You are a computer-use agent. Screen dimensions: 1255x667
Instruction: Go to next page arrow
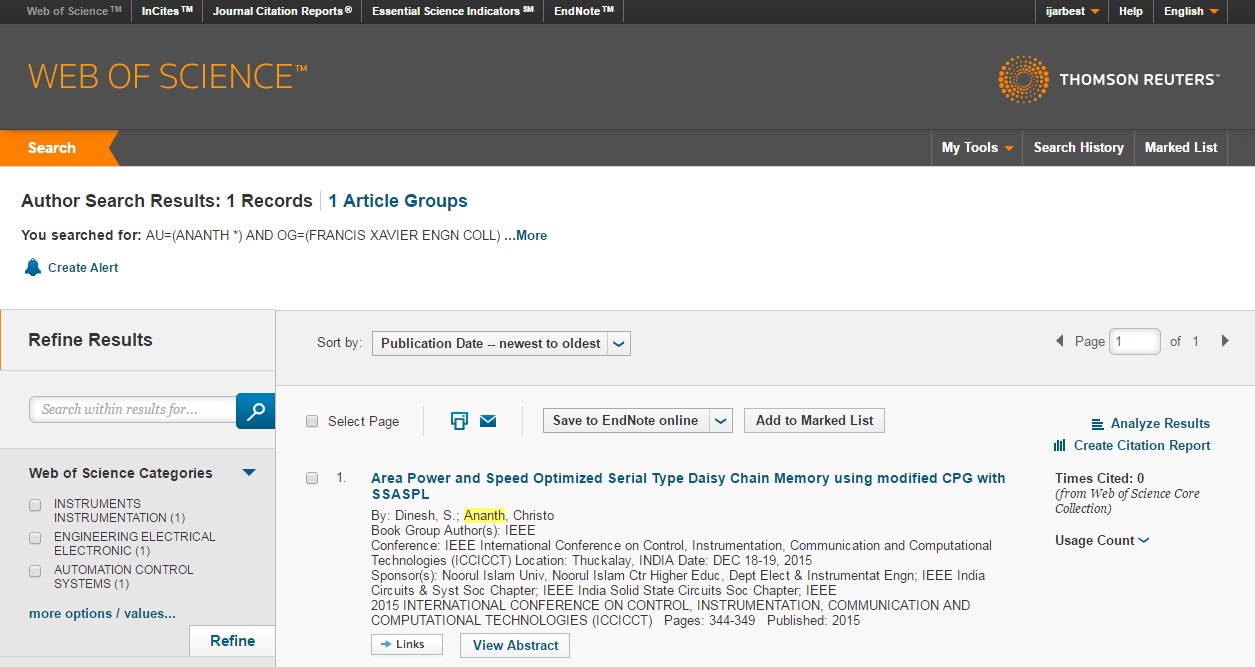click(1225, 341)
